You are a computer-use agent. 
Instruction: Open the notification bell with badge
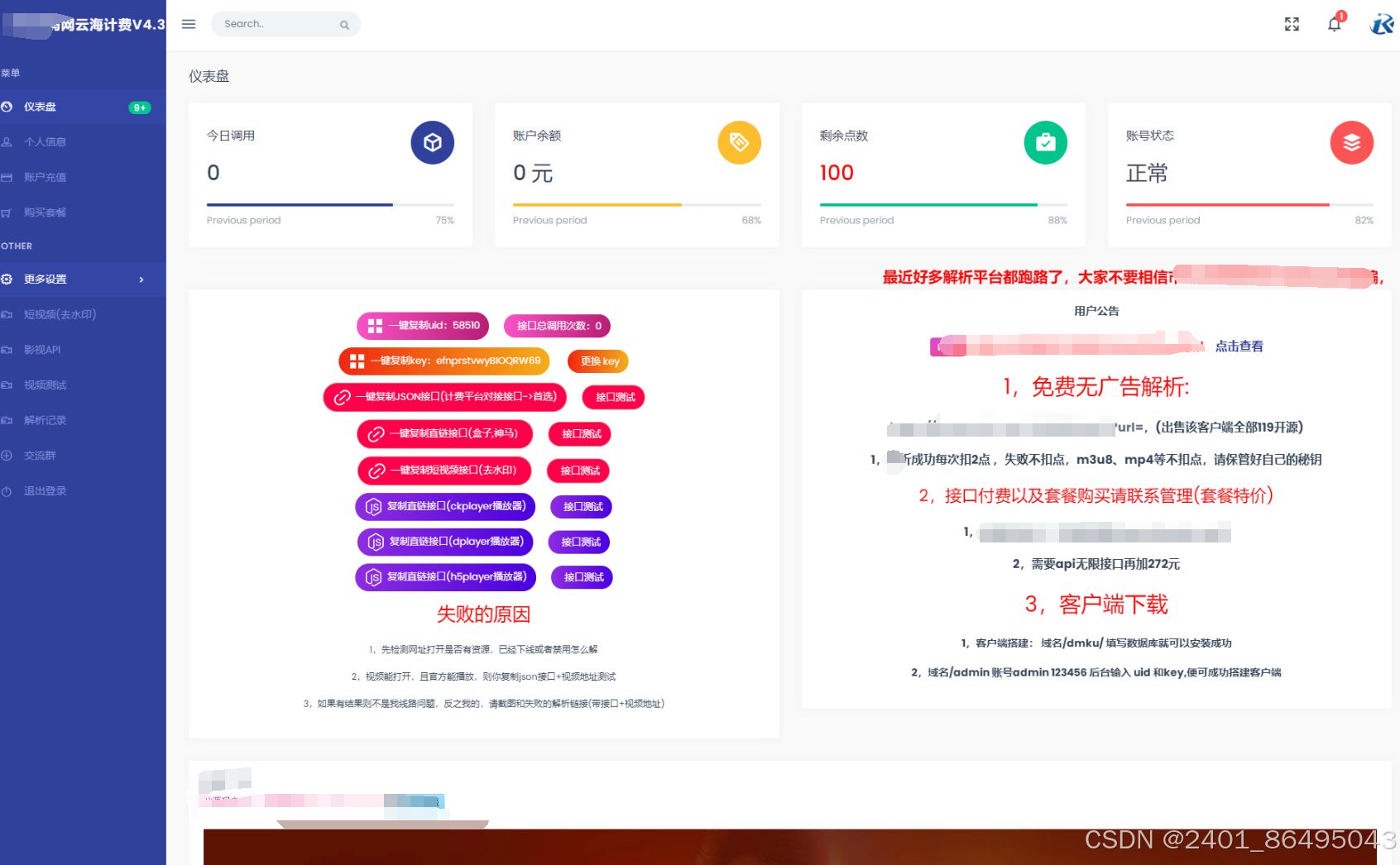click(1333, 25)
